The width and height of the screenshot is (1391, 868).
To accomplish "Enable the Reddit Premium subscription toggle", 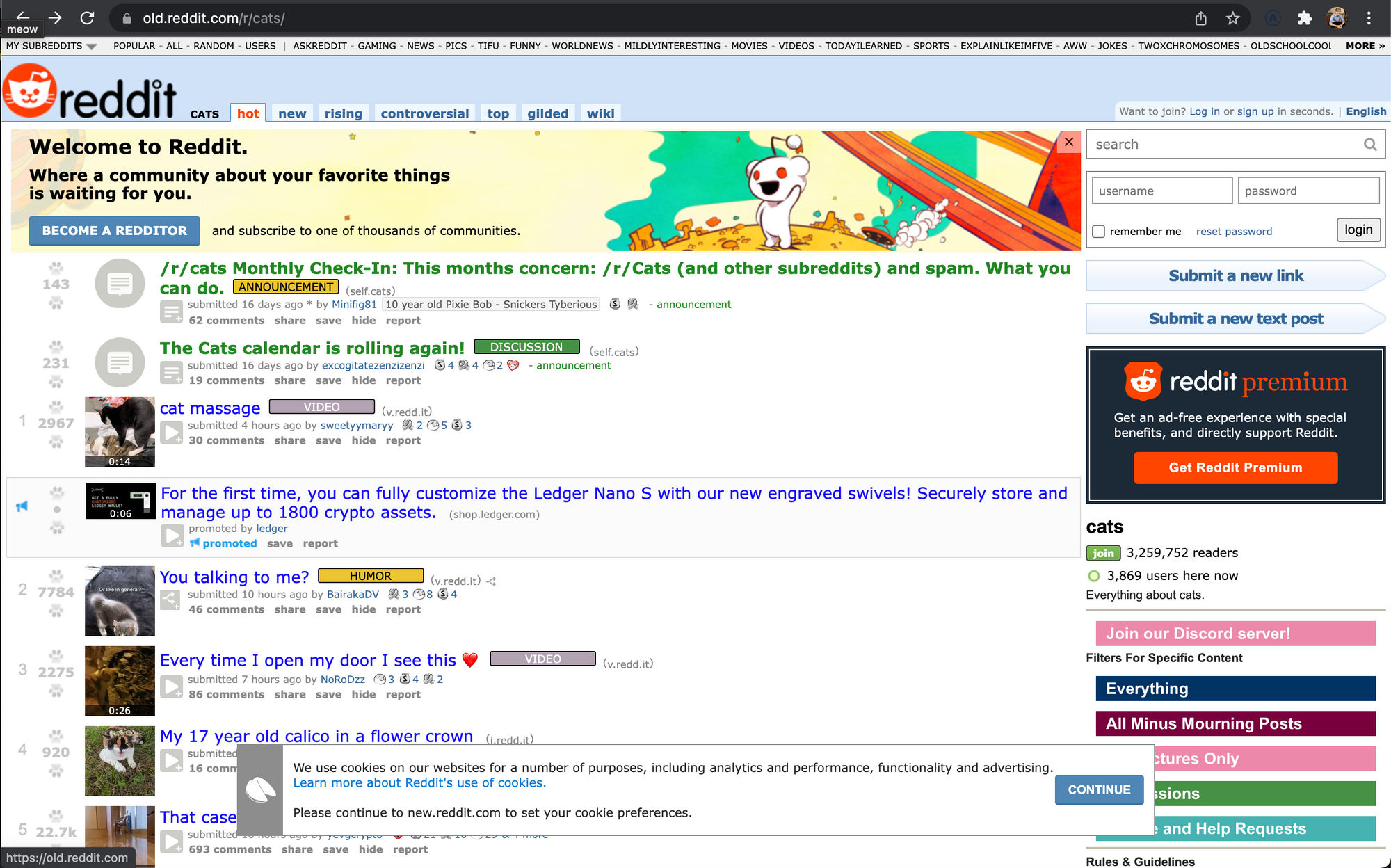I will point(1235,467).
